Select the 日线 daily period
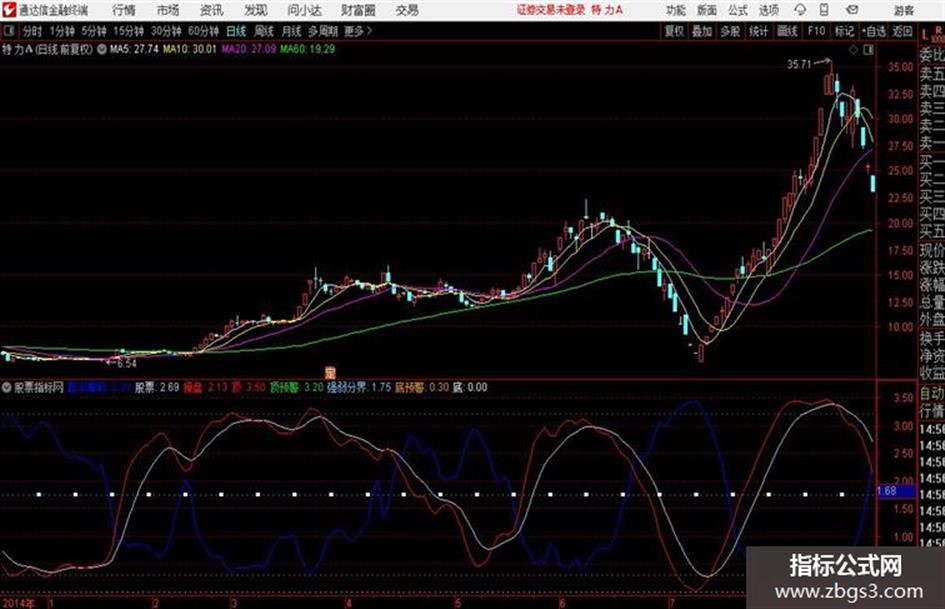Viewport: 945px width, 609px height. pos(236,31)
